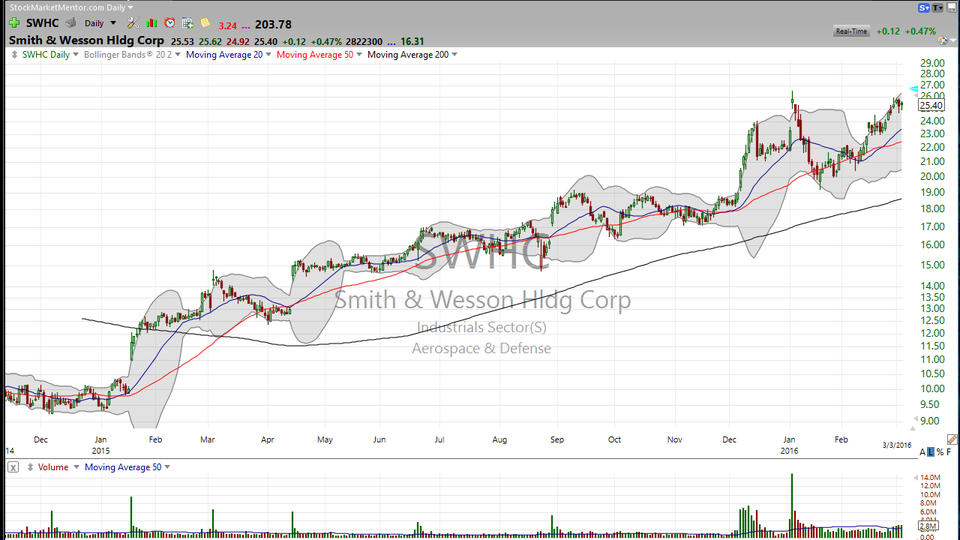
Task: Click the Jan 2016 date axis label
Action: (789, 445)
